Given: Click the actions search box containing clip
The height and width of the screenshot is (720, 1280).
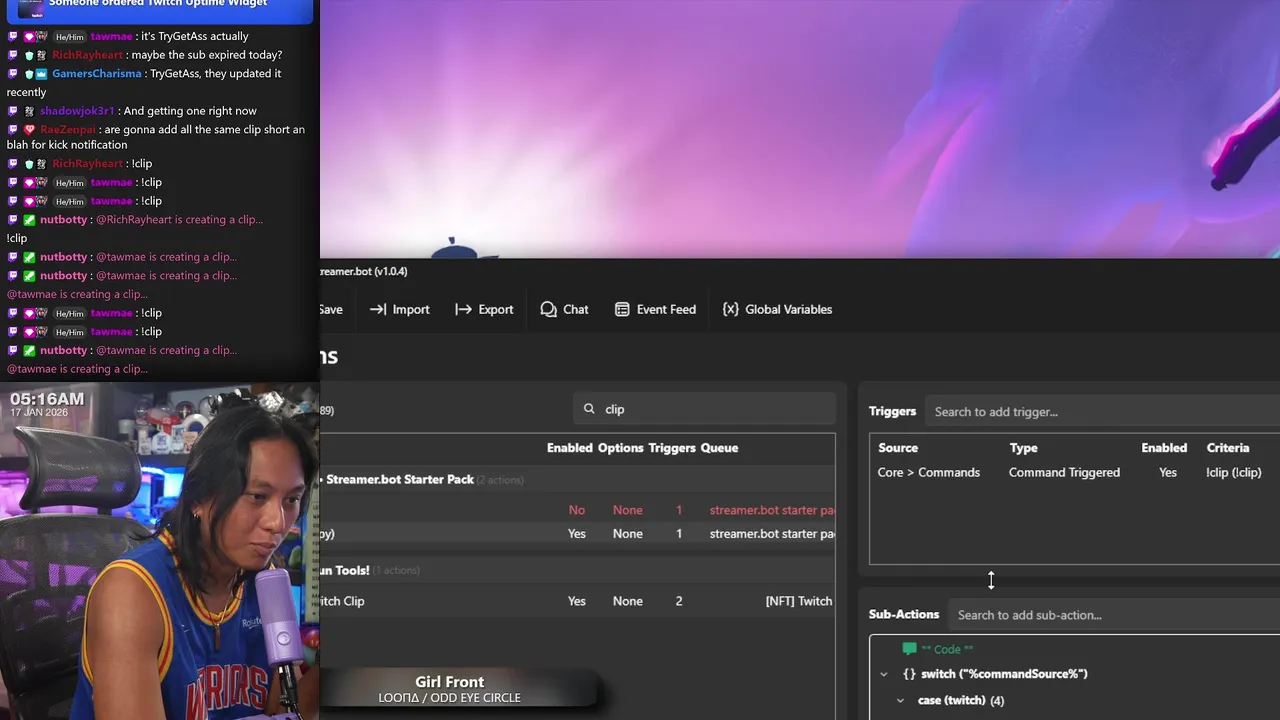Looking at the screenshot, I should (705, 409).
